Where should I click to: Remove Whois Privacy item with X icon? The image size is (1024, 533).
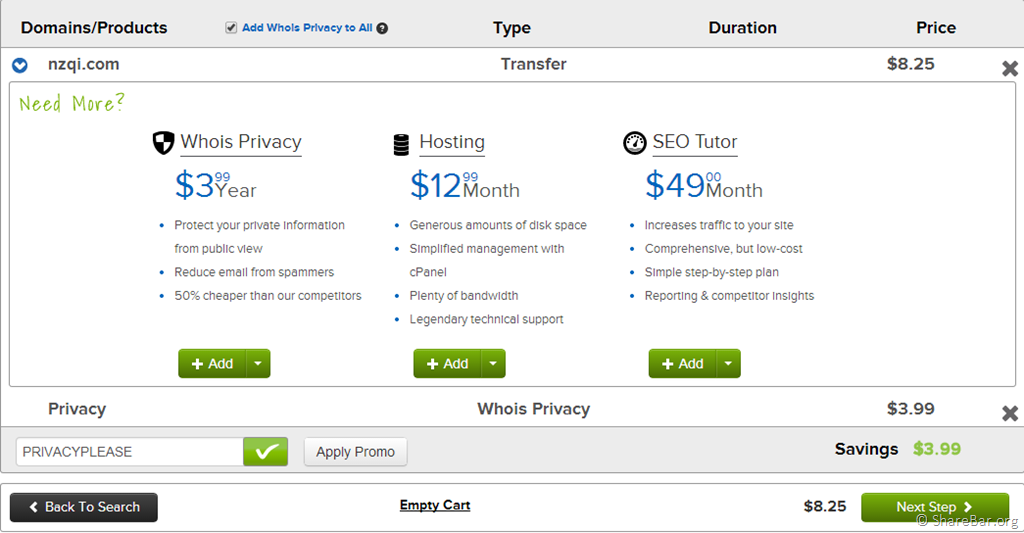[1009, 413]
